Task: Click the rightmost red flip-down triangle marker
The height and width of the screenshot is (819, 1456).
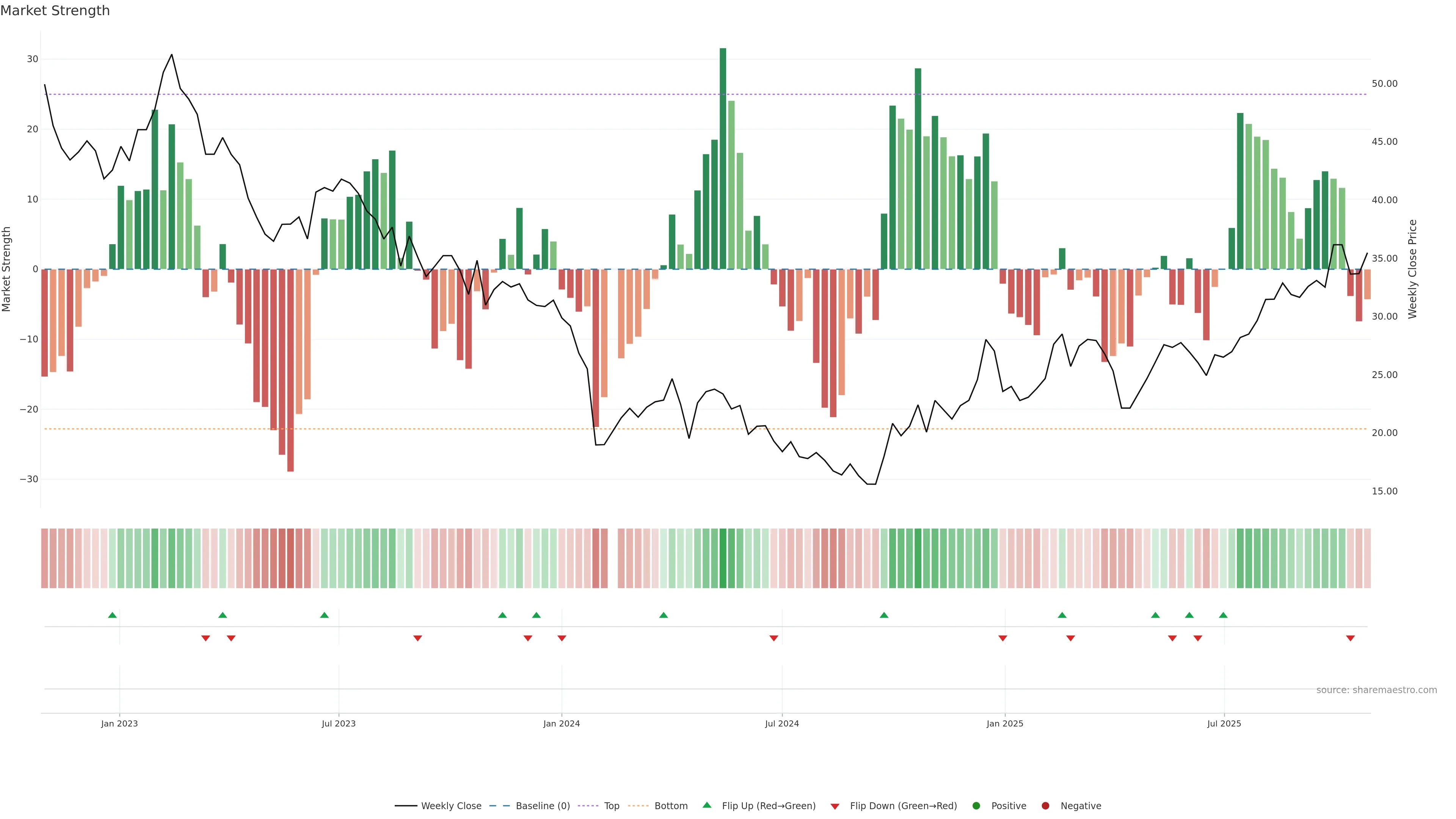Action: click(x=1350, y=638)
